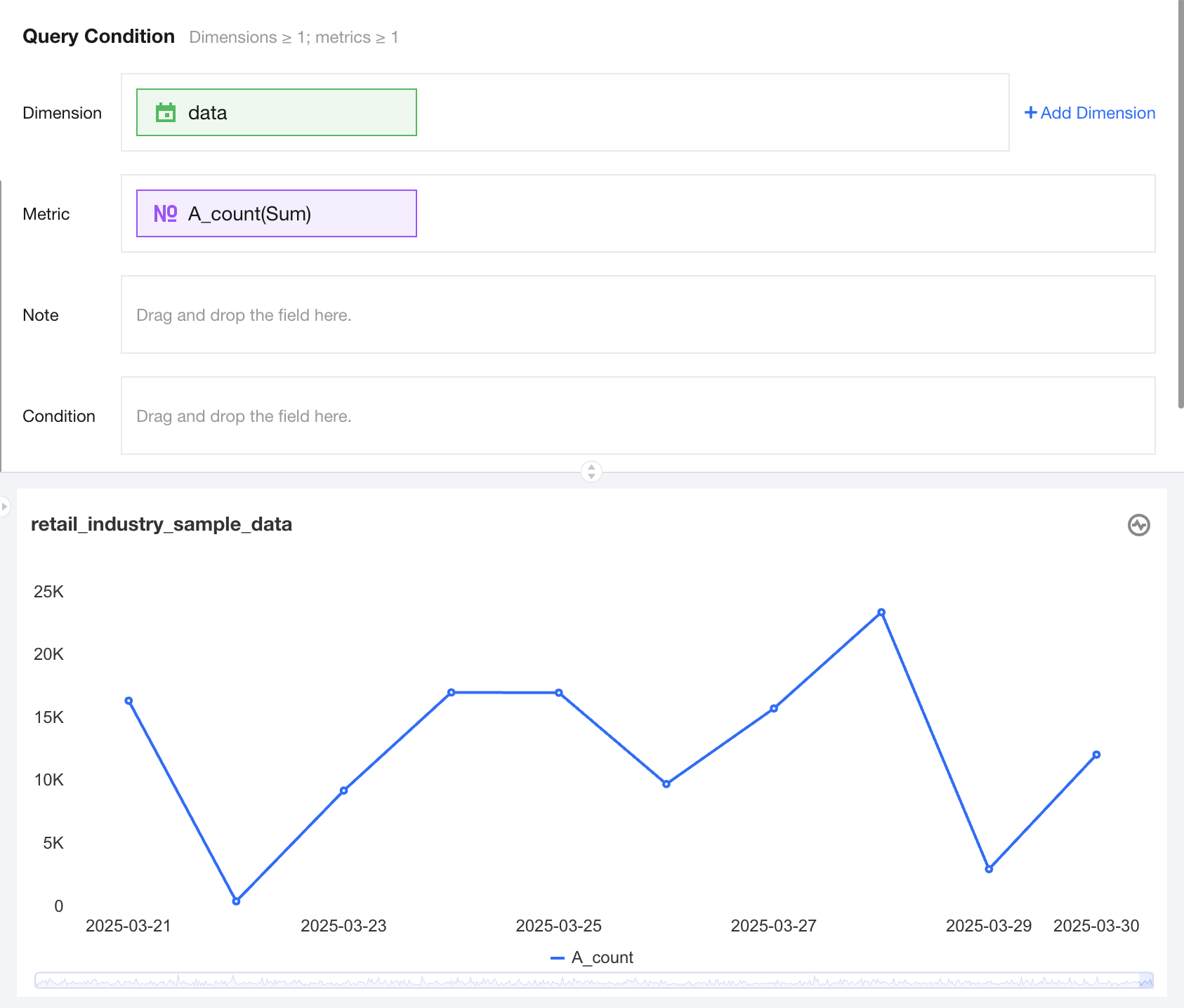Viewport: 1184px width, 1008px height.
Task: Click the Note field drop area
Action: [x=638, y=314]
